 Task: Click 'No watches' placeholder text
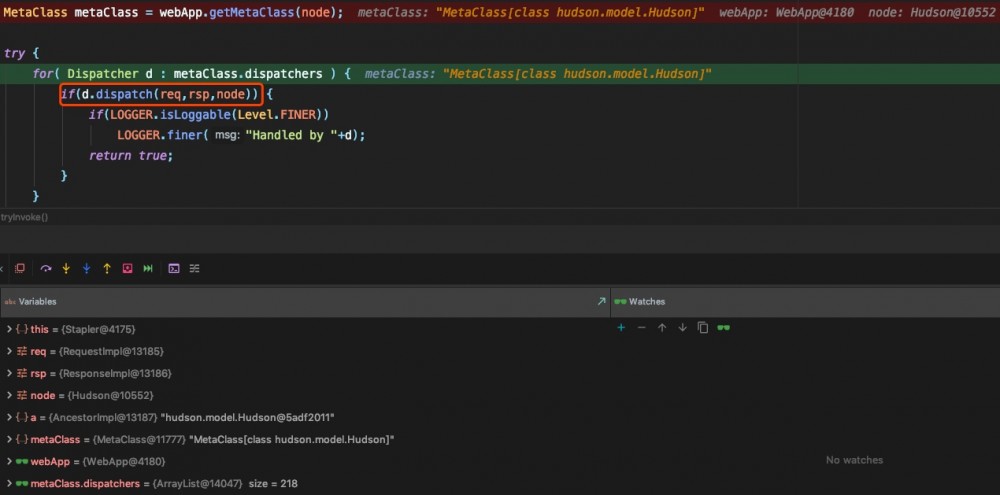[855, 460]
